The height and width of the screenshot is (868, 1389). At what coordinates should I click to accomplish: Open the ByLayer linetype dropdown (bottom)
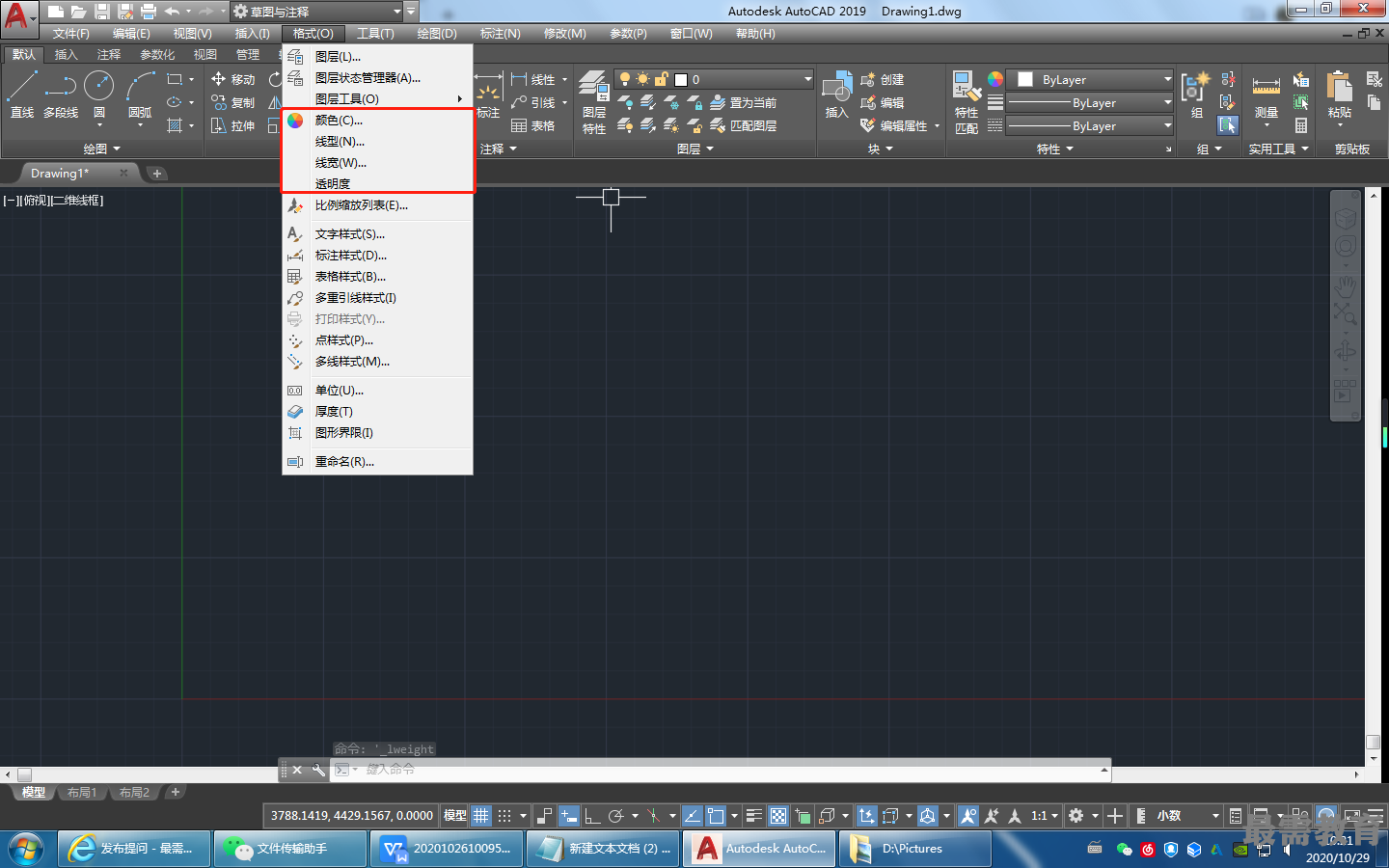tap(1167, 125)
